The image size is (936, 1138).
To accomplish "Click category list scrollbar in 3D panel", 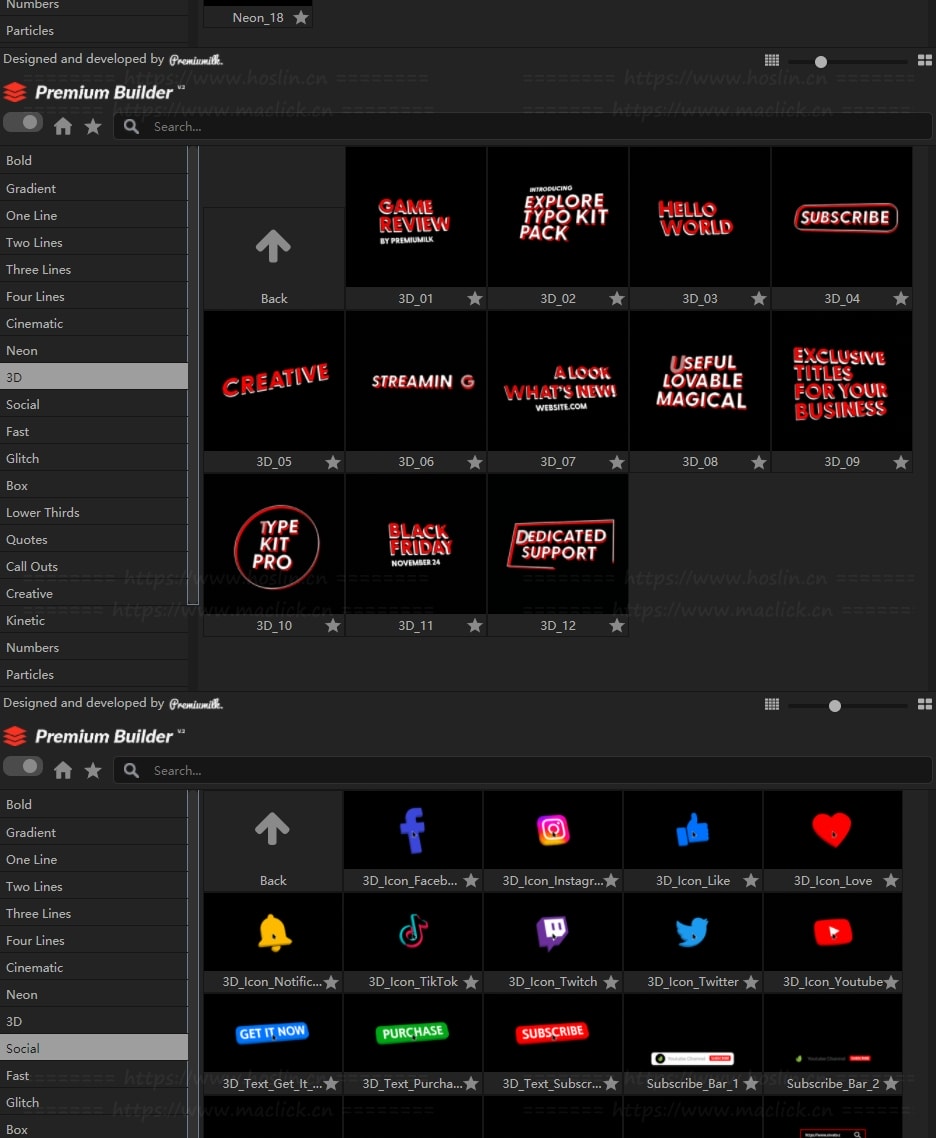I will click(x=192, y=375).
